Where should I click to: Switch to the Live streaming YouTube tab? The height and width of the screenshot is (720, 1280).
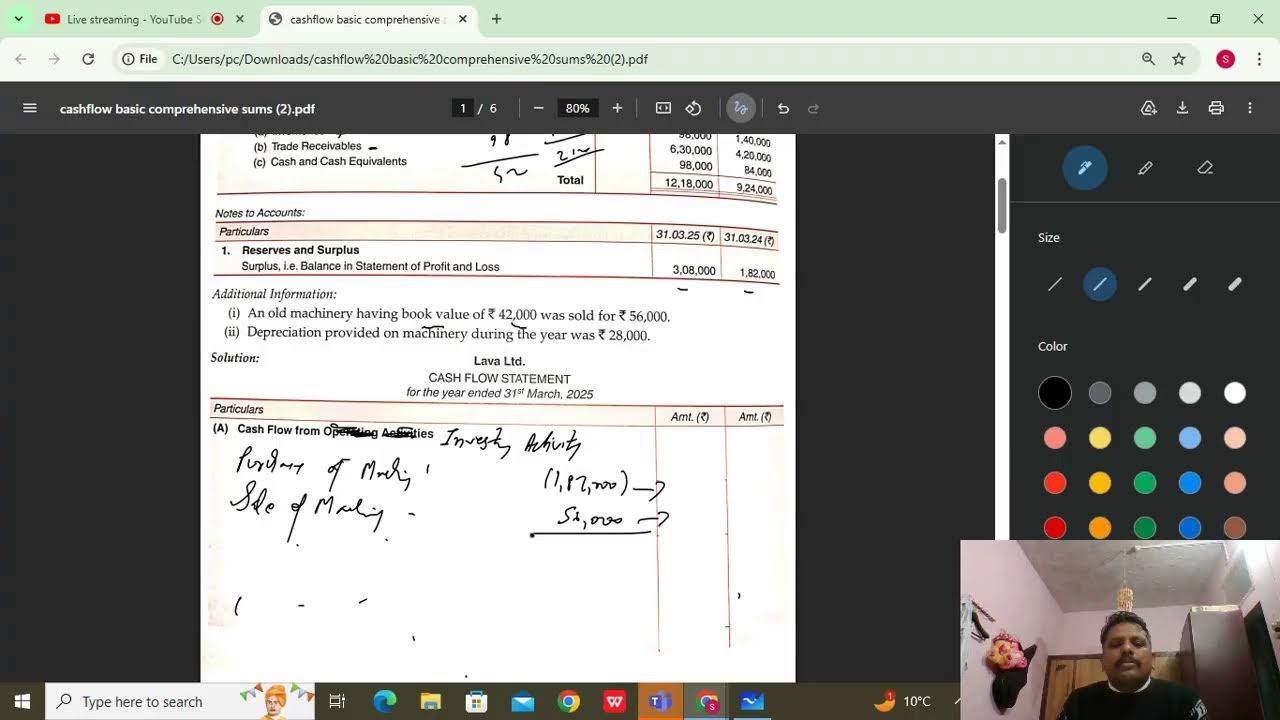click(x=134, y=19)
